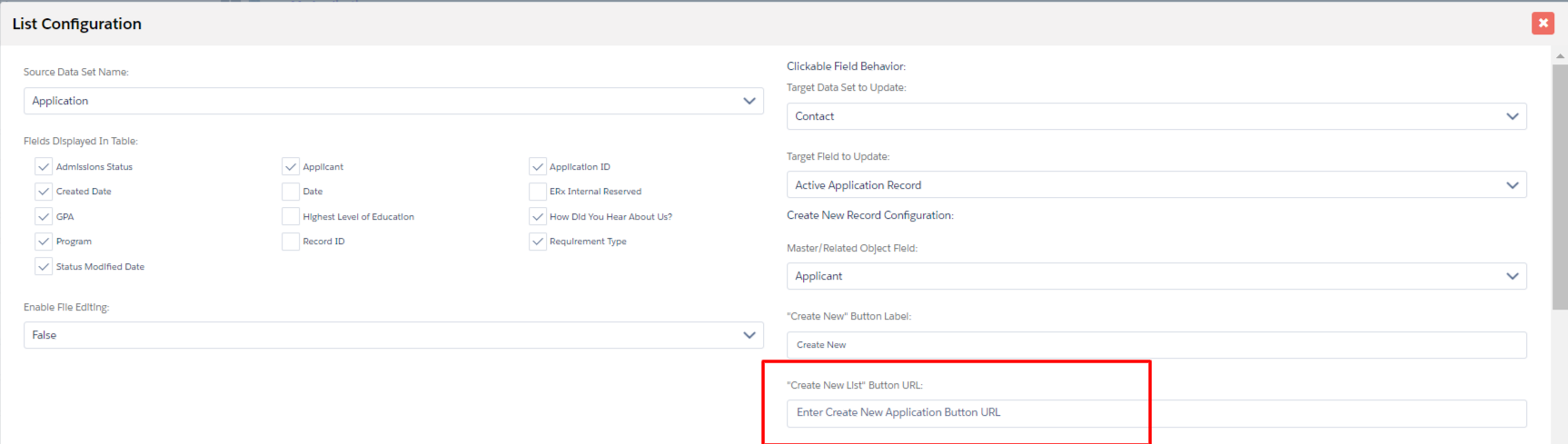Uncheck the Admissions Status checkbox
Screen dimensions: 1568x444
pos(44,167)
